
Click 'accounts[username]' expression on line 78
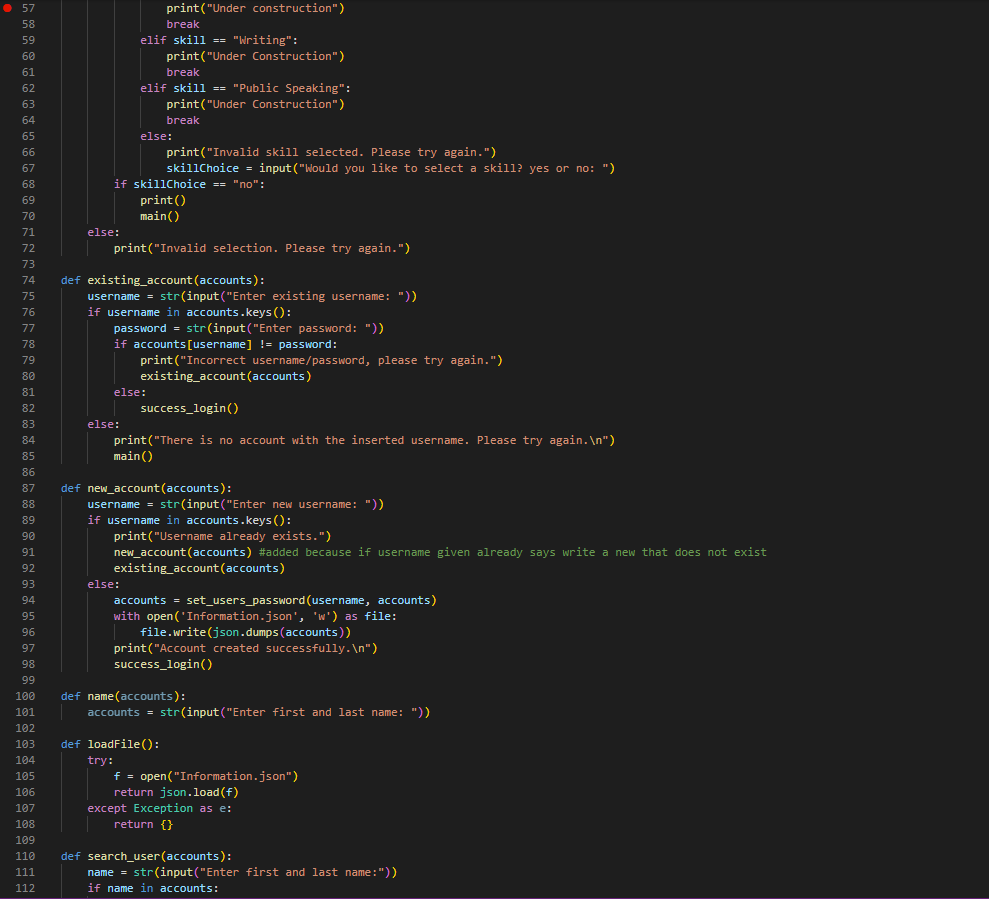tap(193, 344)
